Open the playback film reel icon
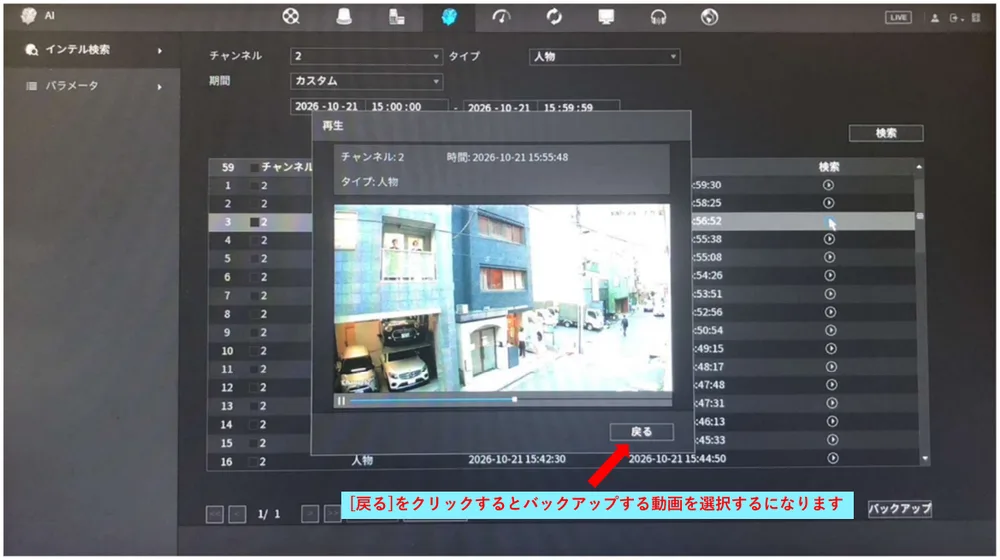Screen dimensions: 1000x560 click(291, 16)
